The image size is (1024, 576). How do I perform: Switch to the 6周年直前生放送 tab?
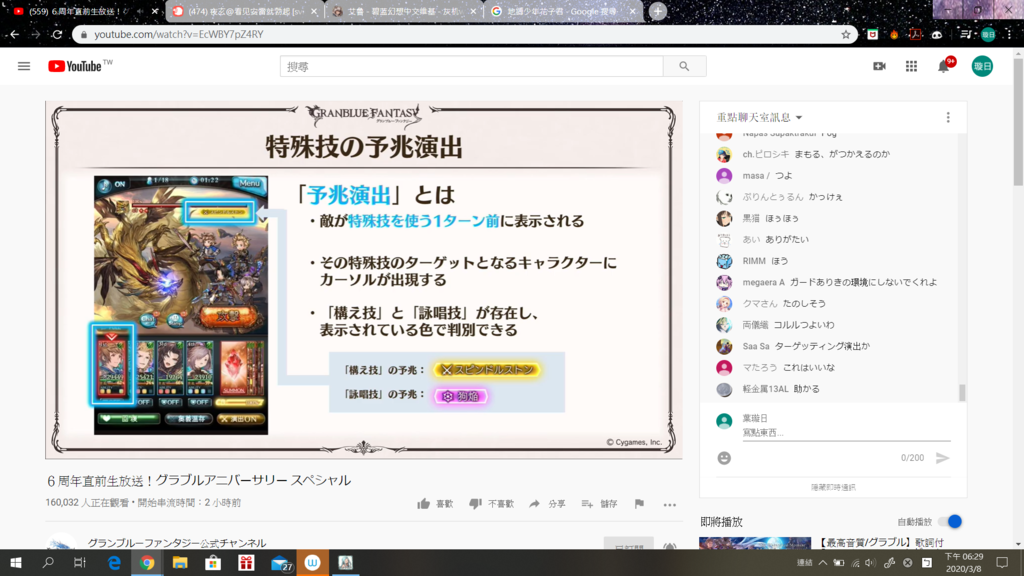83,11
